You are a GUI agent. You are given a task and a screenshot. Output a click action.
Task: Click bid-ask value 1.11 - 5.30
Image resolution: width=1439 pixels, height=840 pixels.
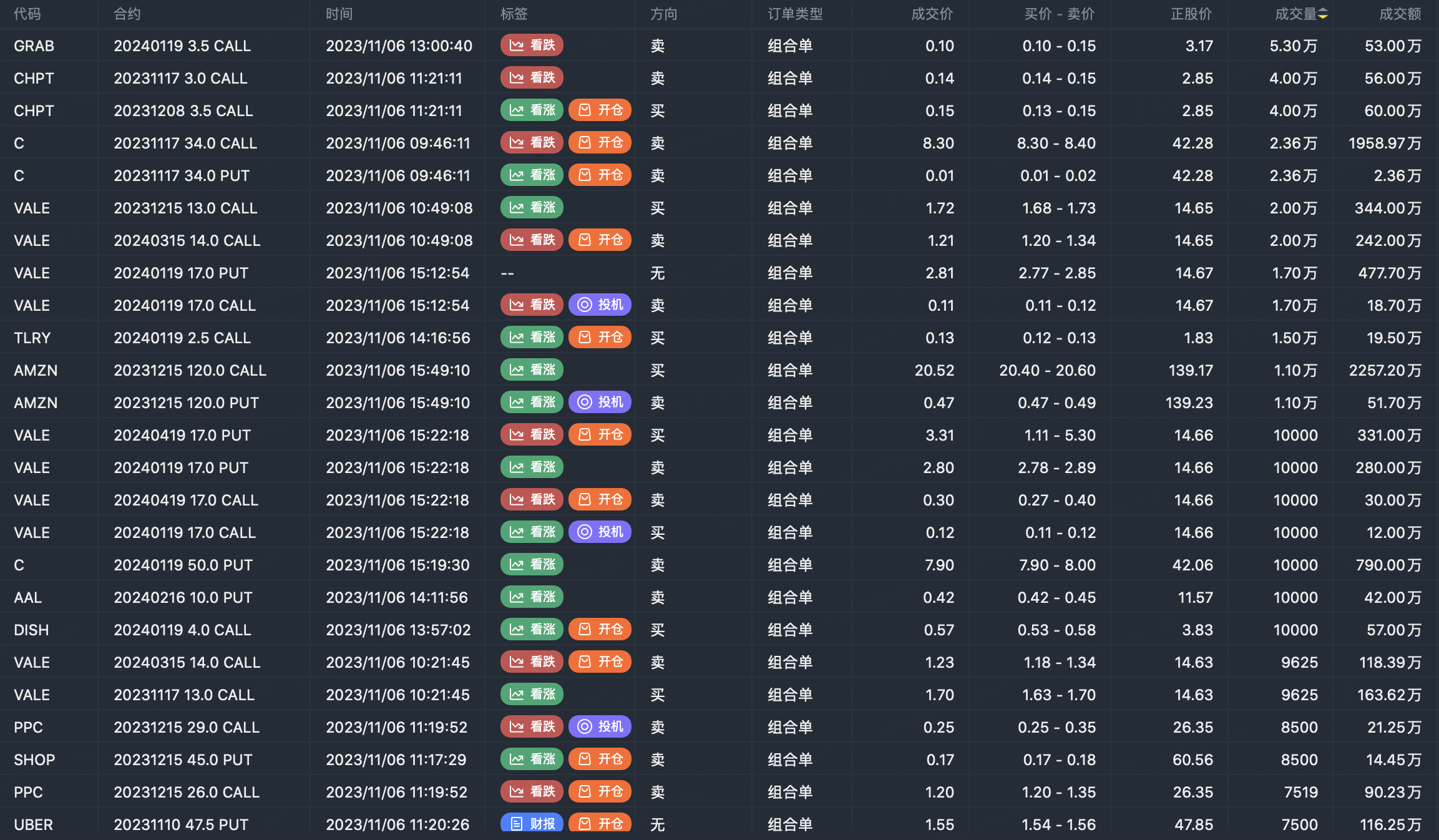tap(1060, 435)
